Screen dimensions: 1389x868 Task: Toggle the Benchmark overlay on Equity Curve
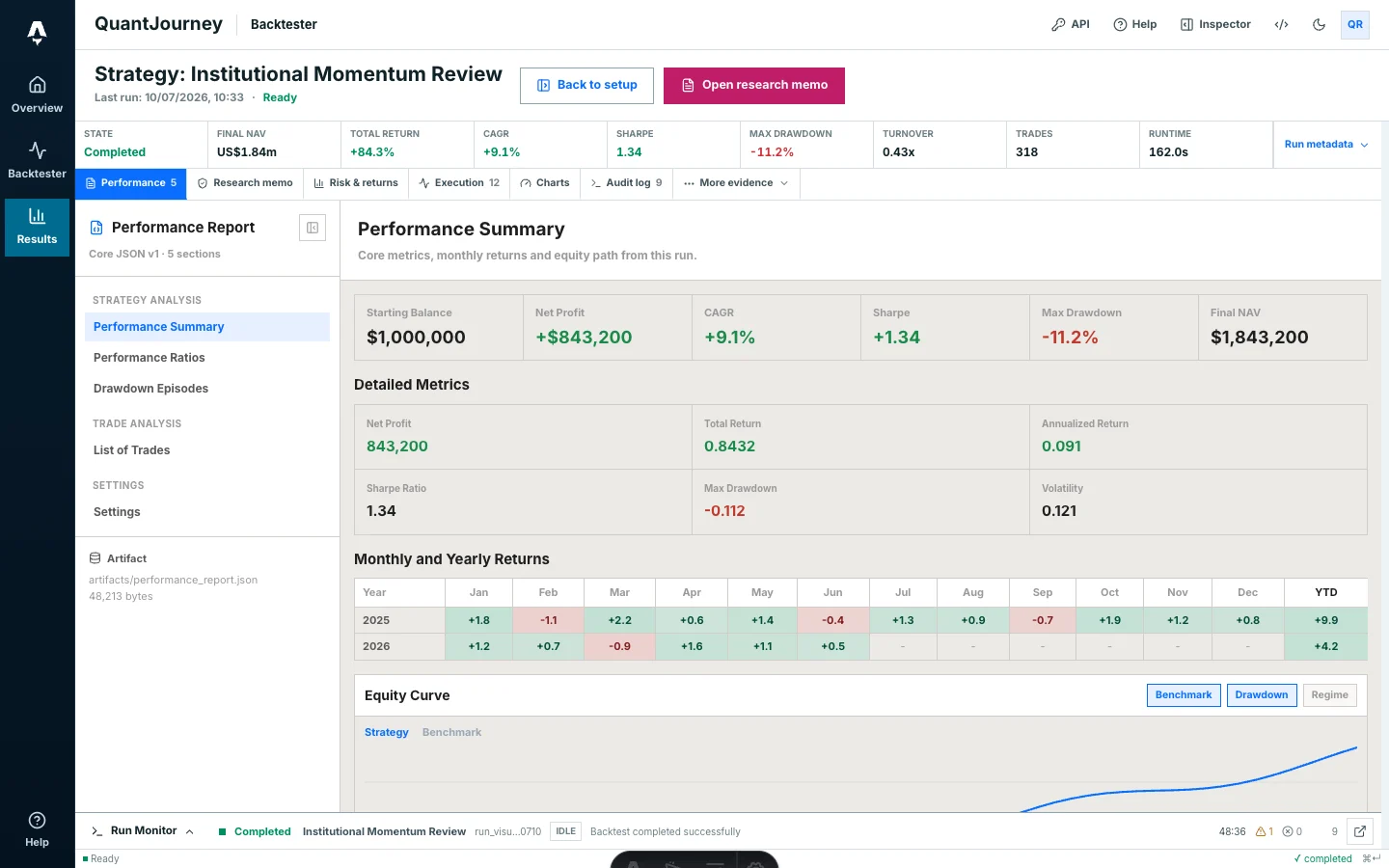tap(1184, 695)
